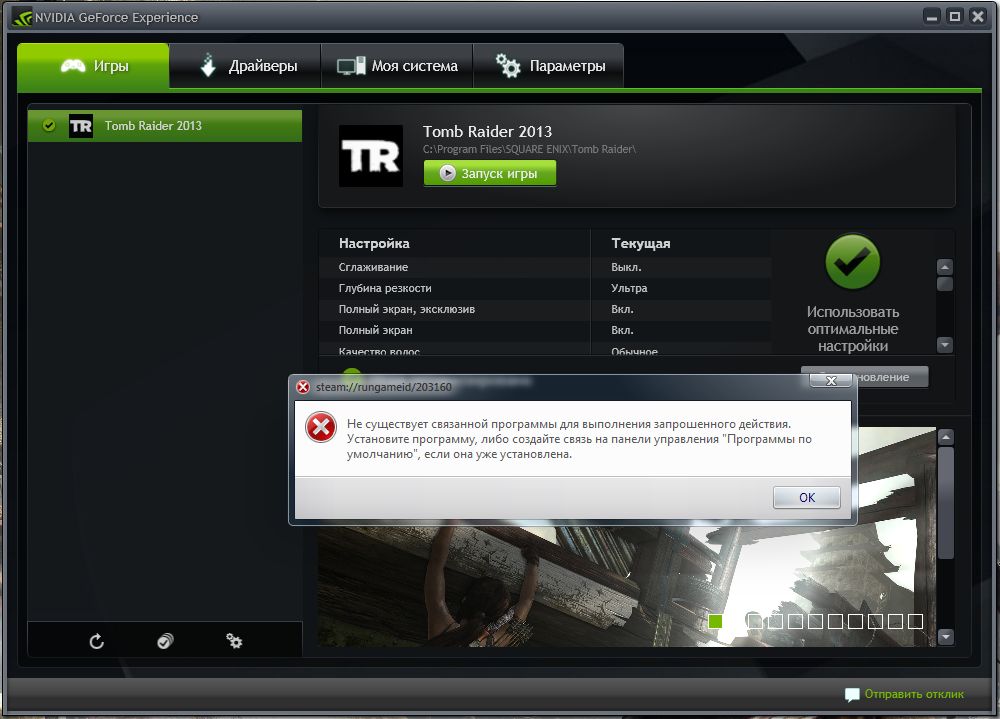
Task: Open the Параметры tab
Action: (x=548, y=65)
